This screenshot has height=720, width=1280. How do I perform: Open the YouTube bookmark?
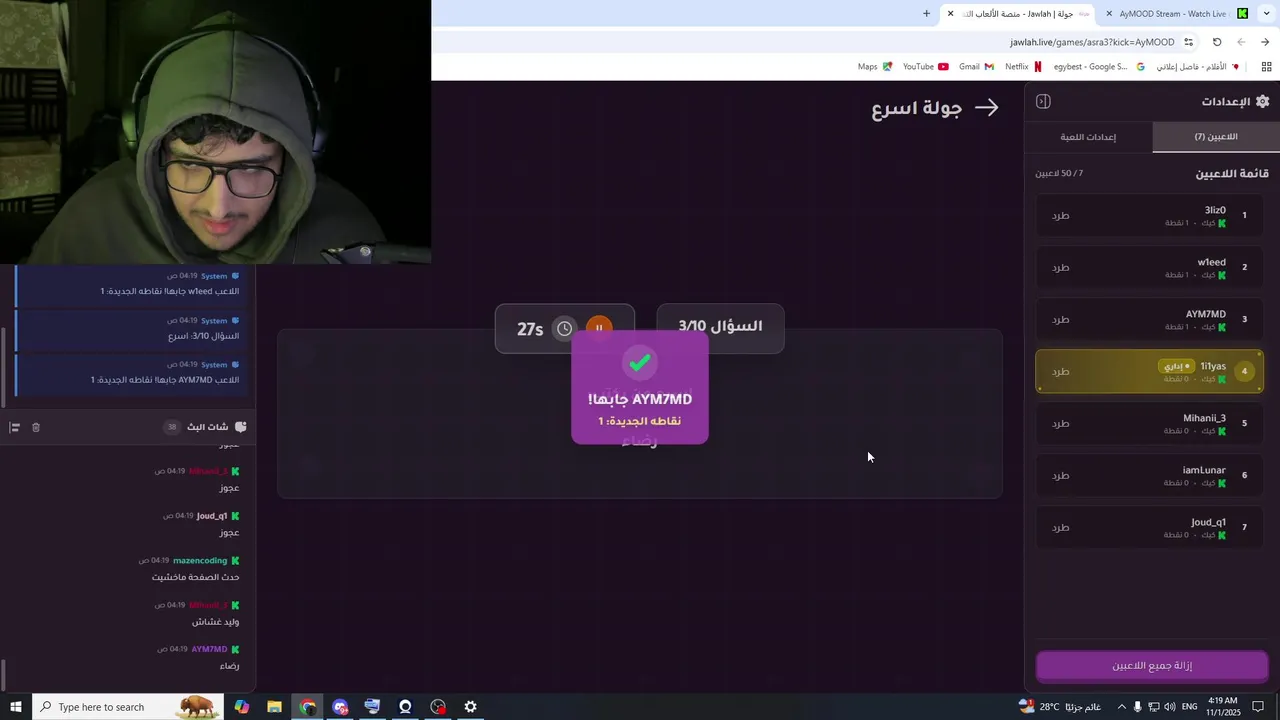pos(925,67)
